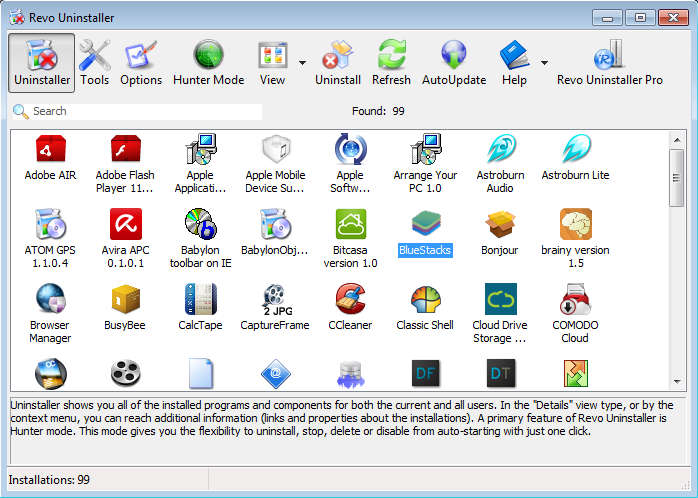Select the Classic Shell program
The width and height of the screenshot is (698, 498).
(x=425, y=307)
